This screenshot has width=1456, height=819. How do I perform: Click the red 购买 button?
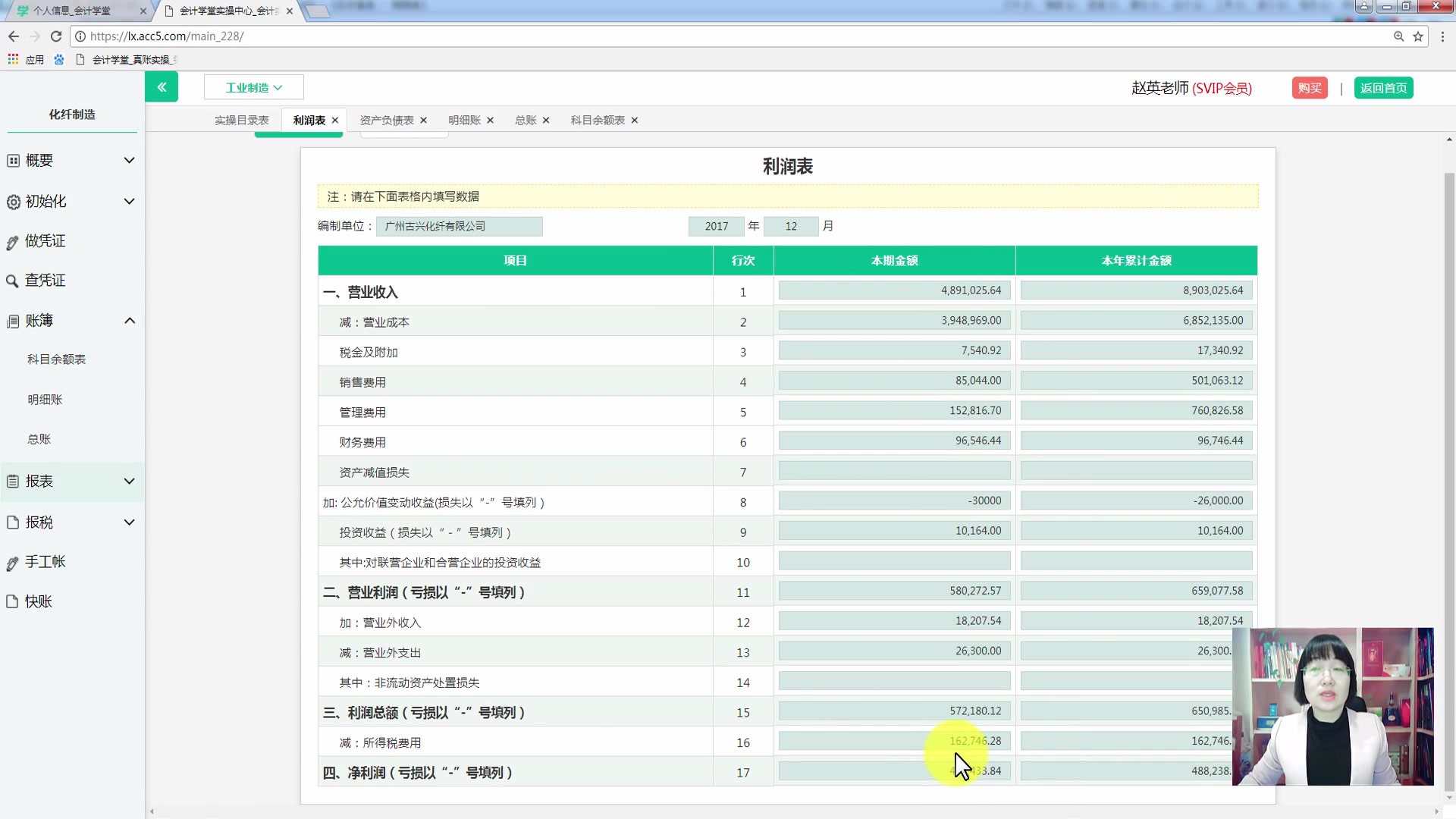tap(1310, 87)
